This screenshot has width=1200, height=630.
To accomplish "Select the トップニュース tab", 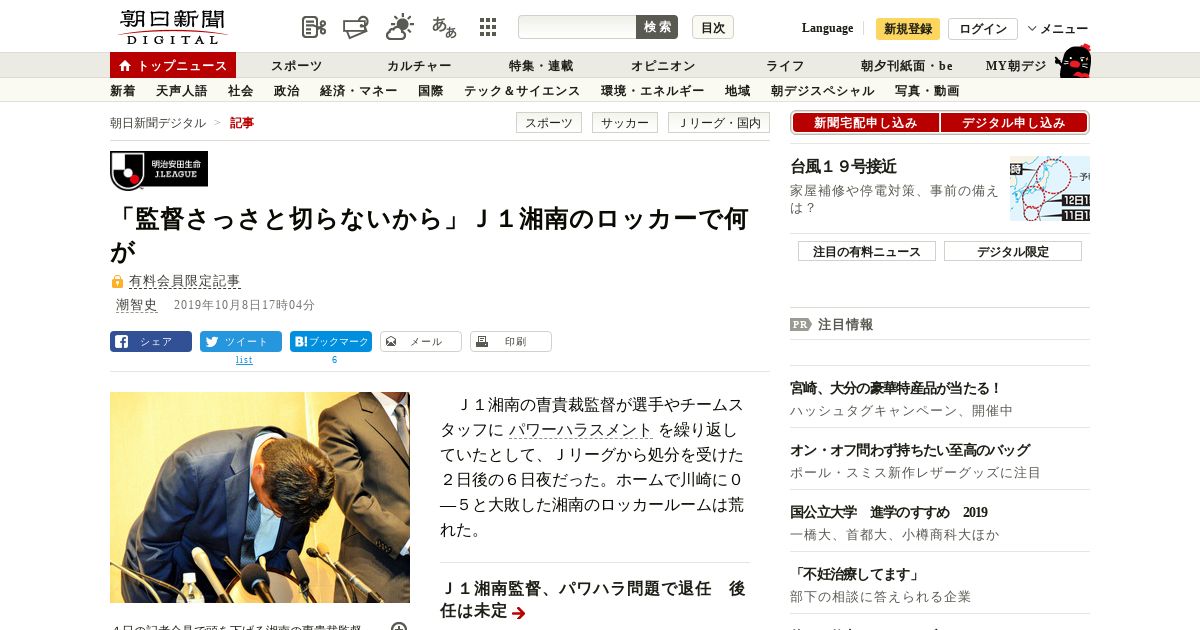I will point(173,65).
